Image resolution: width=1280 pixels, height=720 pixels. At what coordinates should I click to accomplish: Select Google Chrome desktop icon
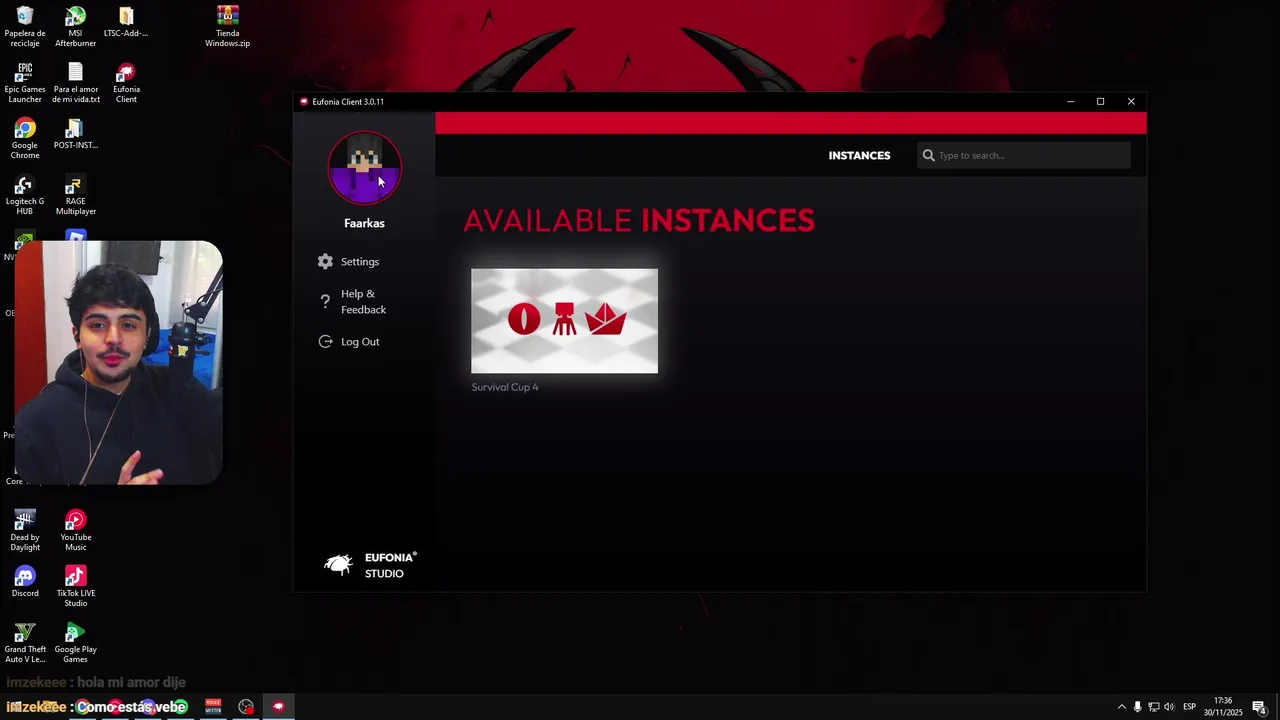tap(25, 139)
